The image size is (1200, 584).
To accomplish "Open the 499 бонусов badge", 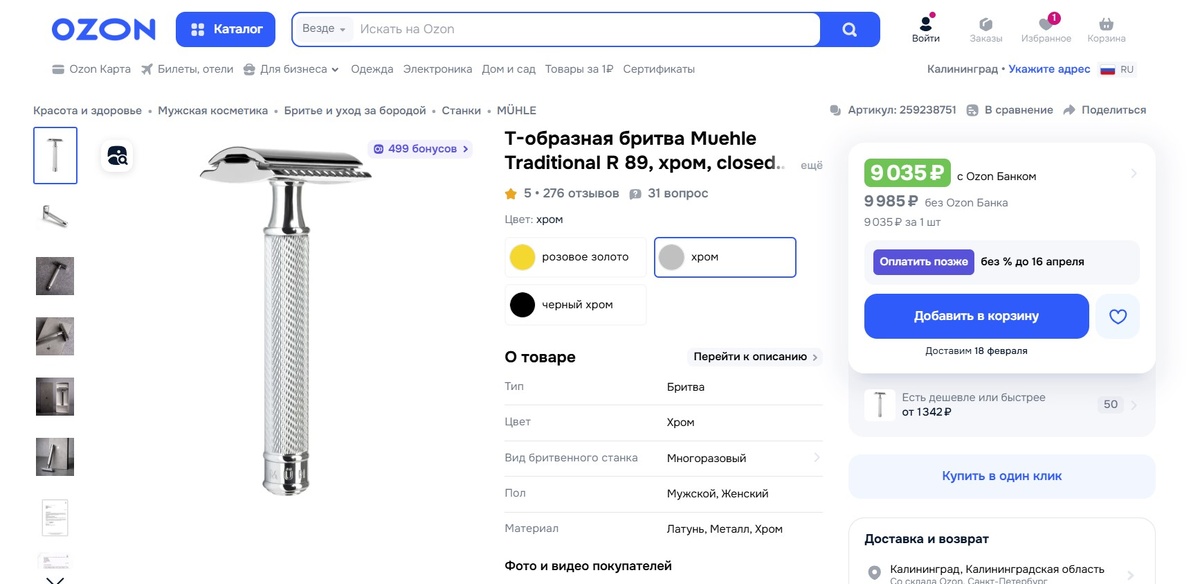I will click(x=420, y=149).
